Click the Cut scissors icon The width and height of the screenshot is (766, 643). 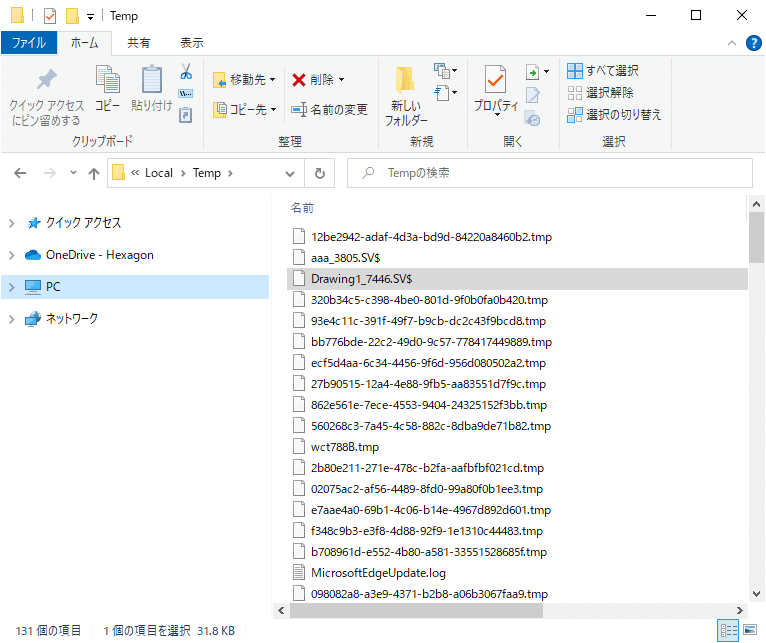coord(186,71)
